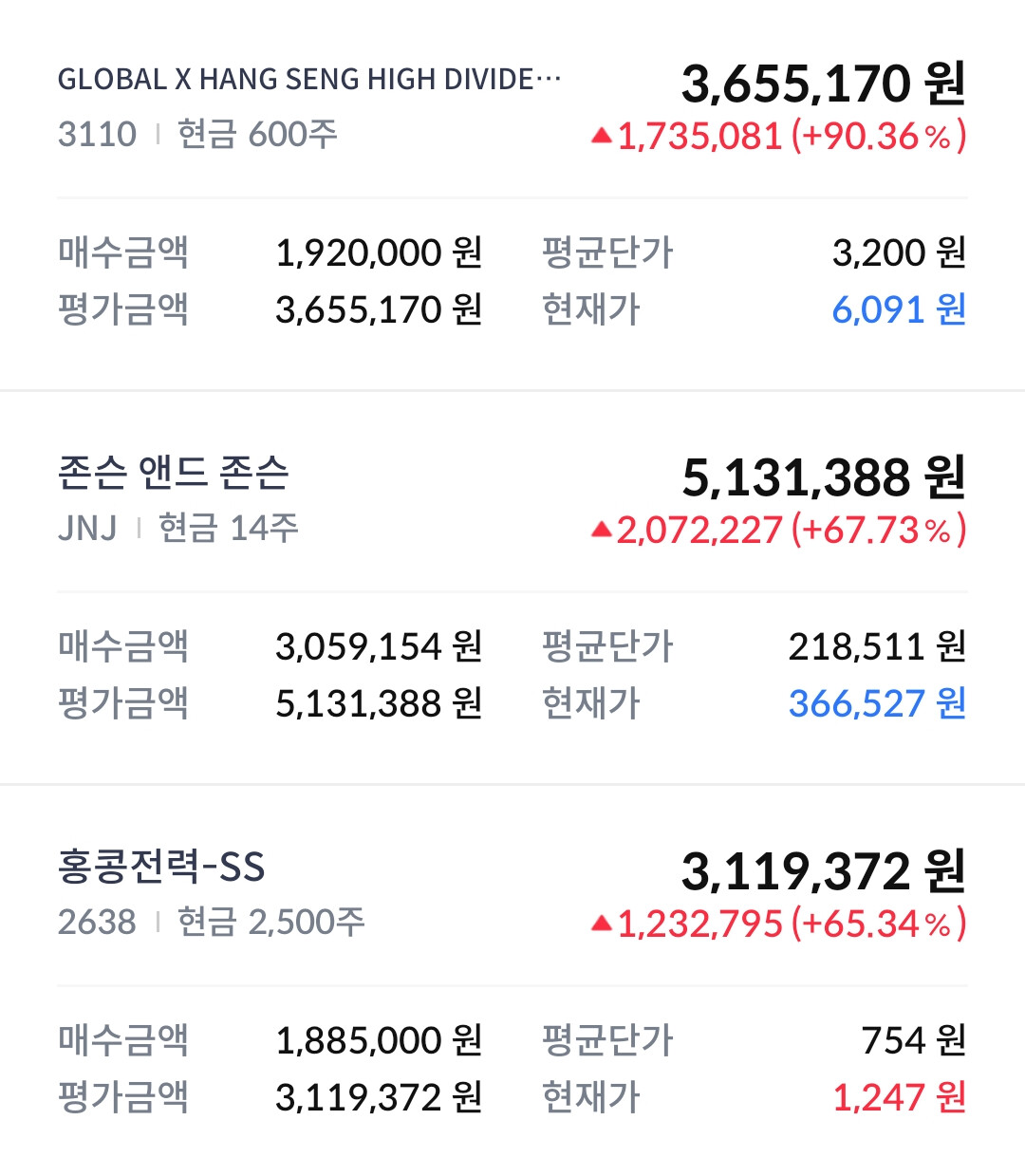Select ticker code 3110

click(97, 135)
